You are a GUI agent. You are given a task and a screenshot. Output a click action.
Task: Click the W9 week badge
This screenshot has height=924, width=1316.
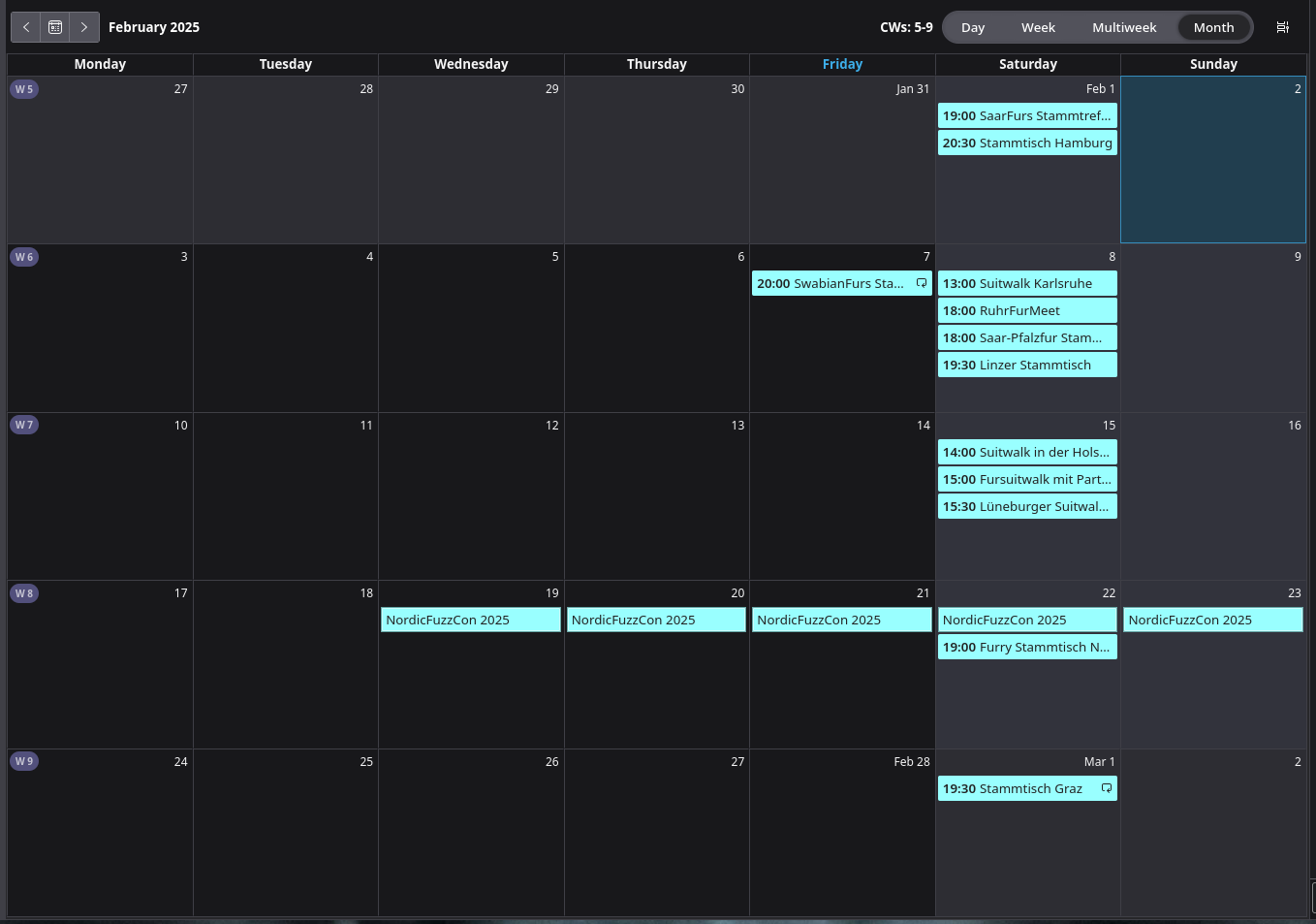click(24, 761)
